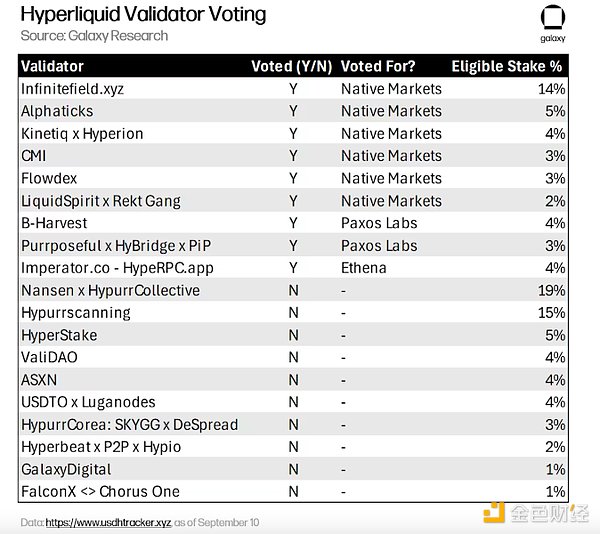Click the Eligible Stake % column header
The width and height of the screenshot is (600, 534).
[x=508, y=67]
